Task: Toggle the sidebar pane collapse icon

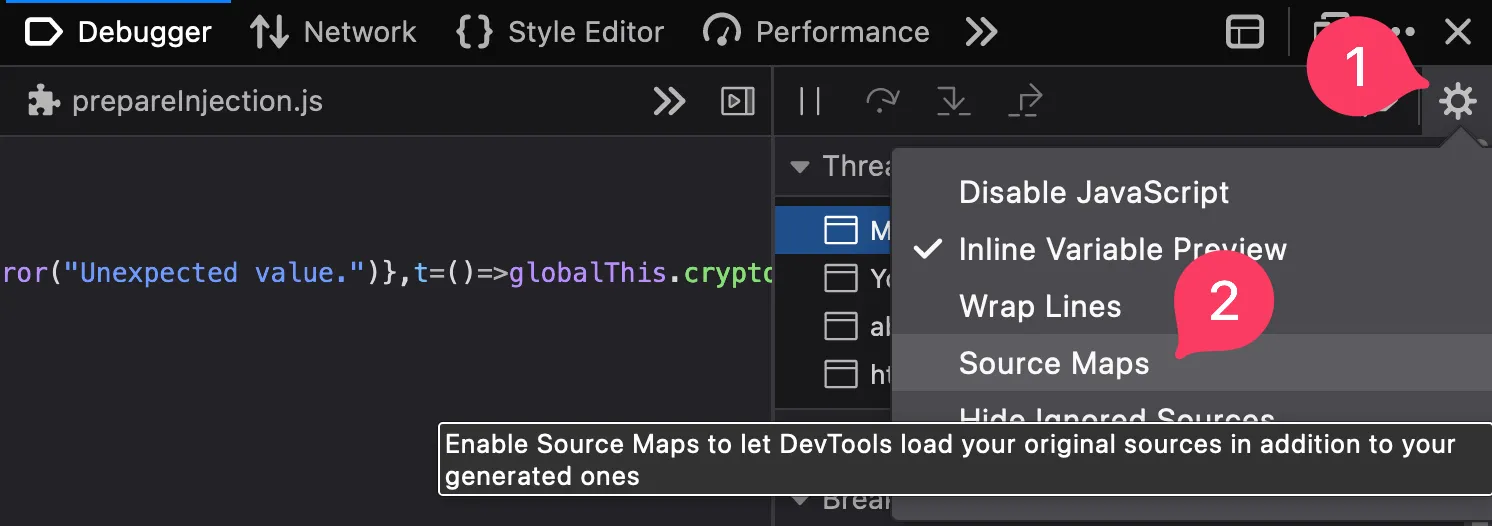Action: coord(737,101)
